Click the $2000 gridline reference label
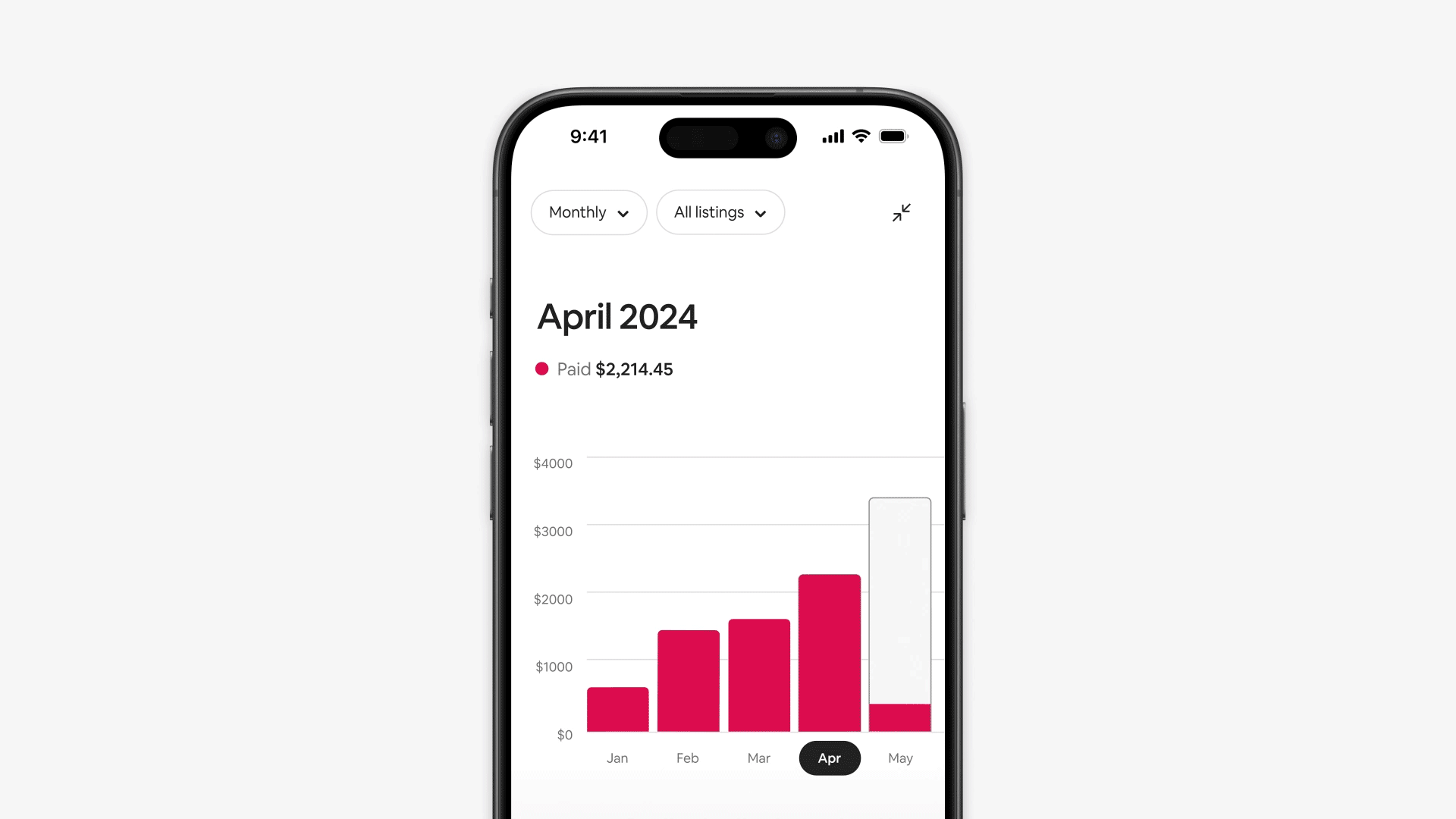The height and width of the screenshot is (819, 1456). 553,599
